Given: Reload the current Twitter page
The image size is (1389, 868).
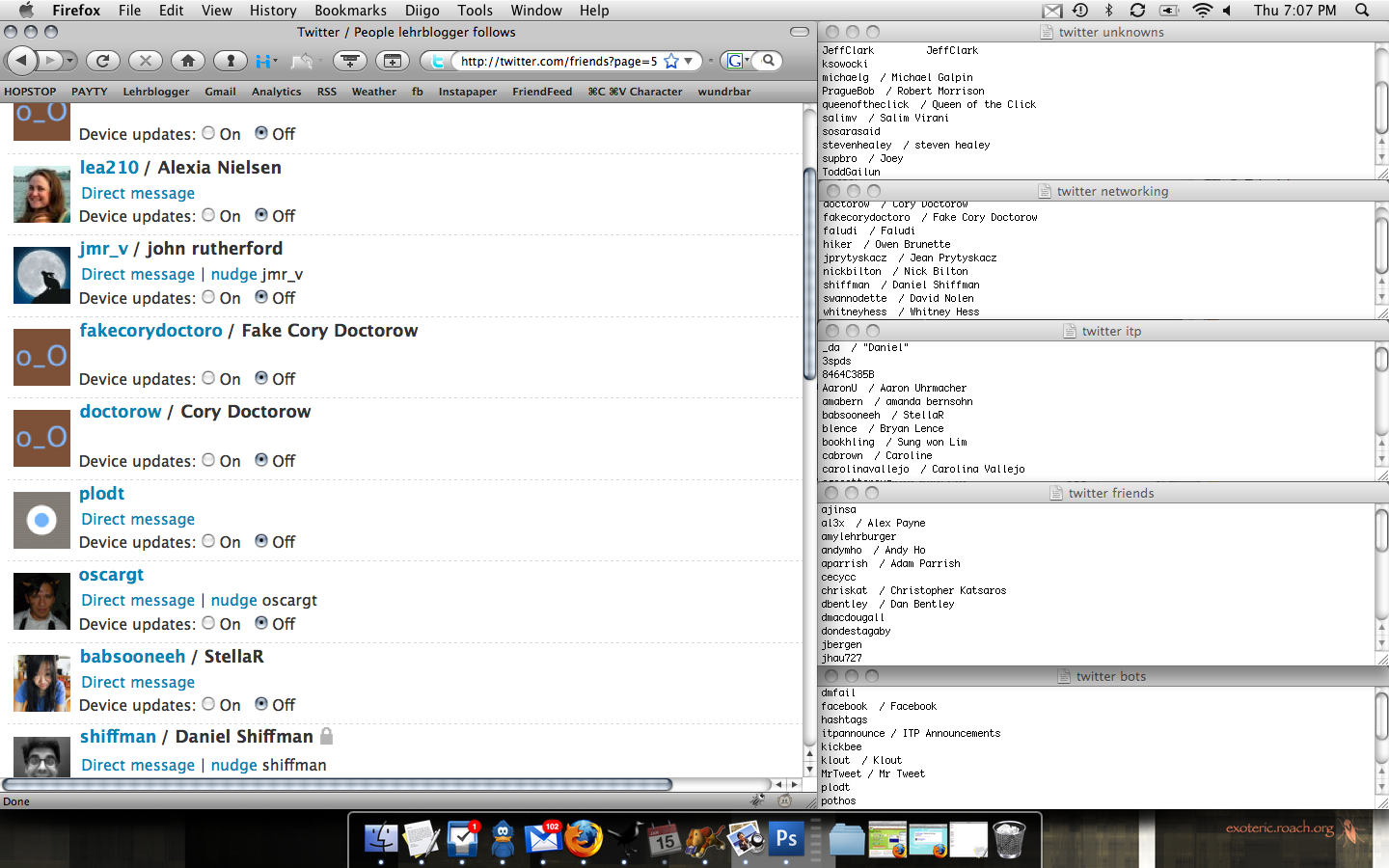Looking at the screenshot, I should pyautogui.click(x=102, y=61).
